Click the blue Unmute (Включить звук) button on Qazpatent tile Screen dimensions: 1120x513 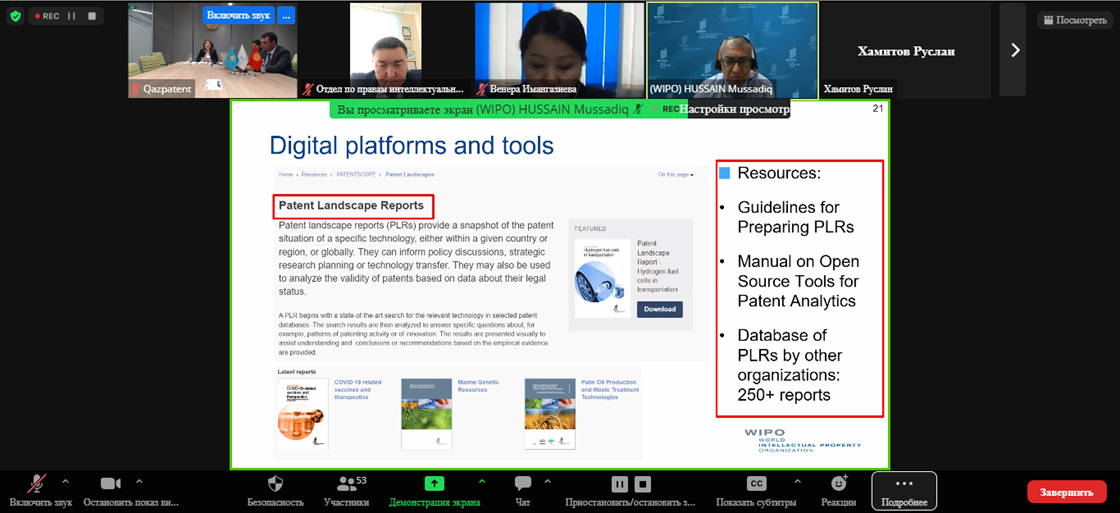237,15
